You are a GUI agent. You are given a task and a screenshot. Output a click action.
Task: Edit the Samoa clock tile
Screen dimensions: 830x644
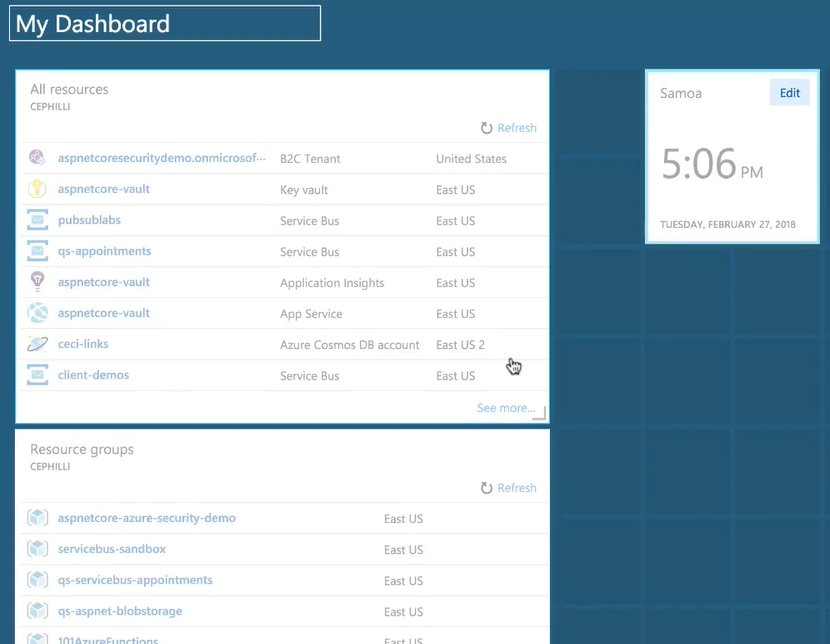[x=789, y=93]
